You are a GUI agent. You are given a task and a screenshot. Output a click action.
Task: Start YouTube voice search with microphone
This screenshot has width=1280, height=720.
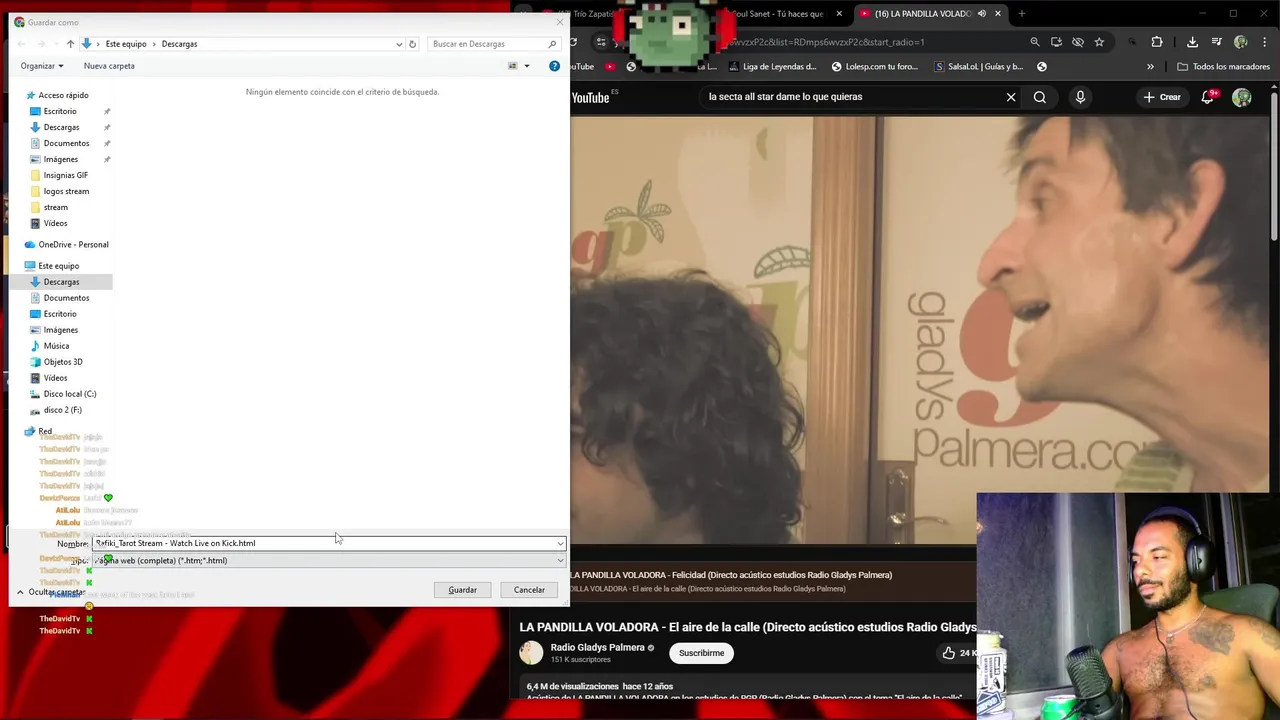click(1080, 97)
